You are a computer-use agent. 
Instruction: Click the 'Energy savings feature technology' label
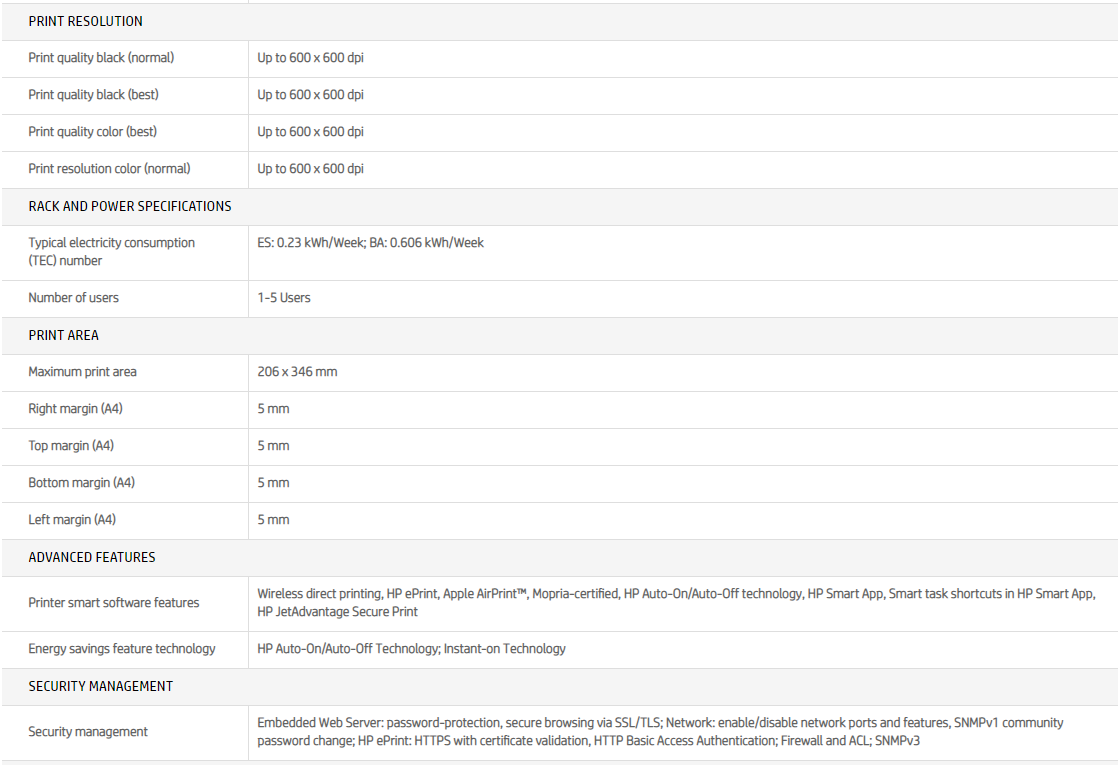pyautogui.click(x=122, y=649)
